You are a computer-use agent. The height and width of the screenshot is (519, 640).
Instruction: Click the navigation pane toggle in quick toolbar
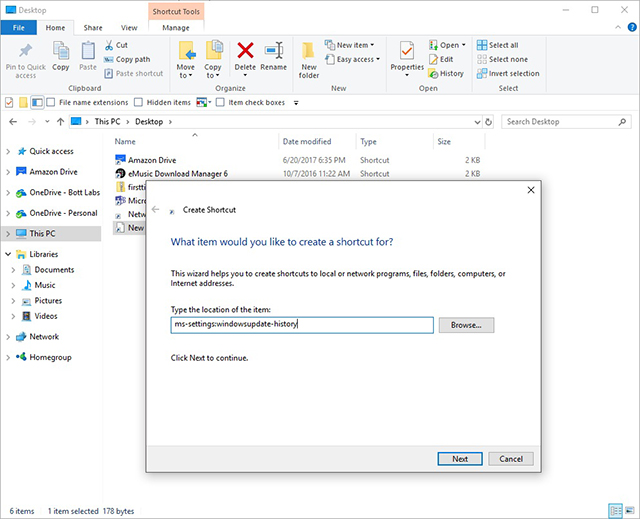(37, 102)
